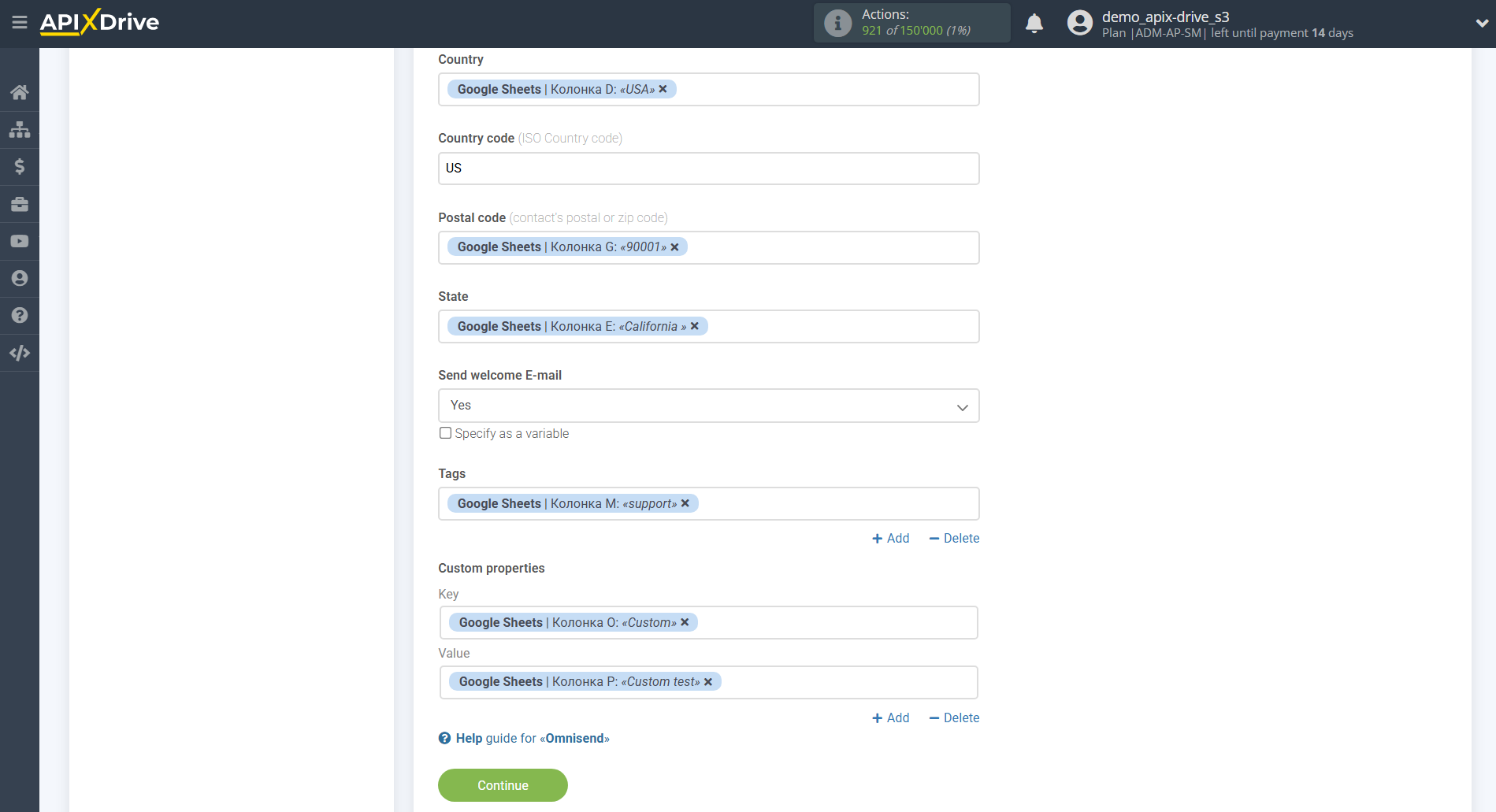Image resolution: width=1496 pixels, height=812 pixels.
Task: Enable Specify as a variable
Action: tap(445, 432)
